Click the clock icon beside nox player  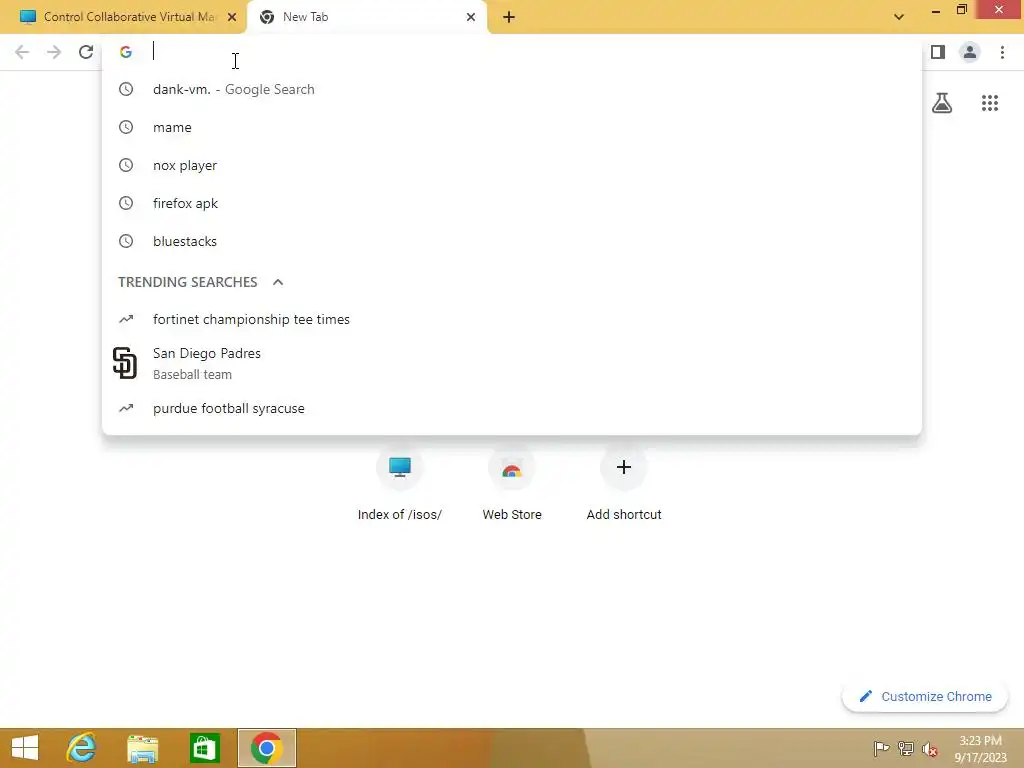pyautogui.click(x=126, y=165)
